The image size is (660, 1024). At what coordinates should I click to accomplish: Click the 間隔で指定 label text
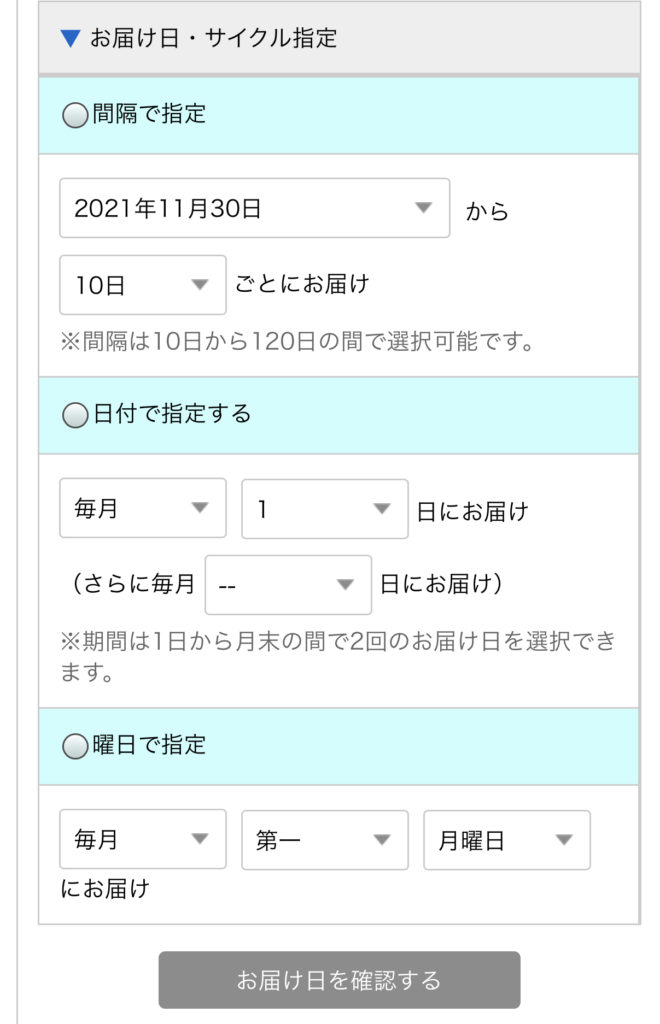[x=149, y=115]
